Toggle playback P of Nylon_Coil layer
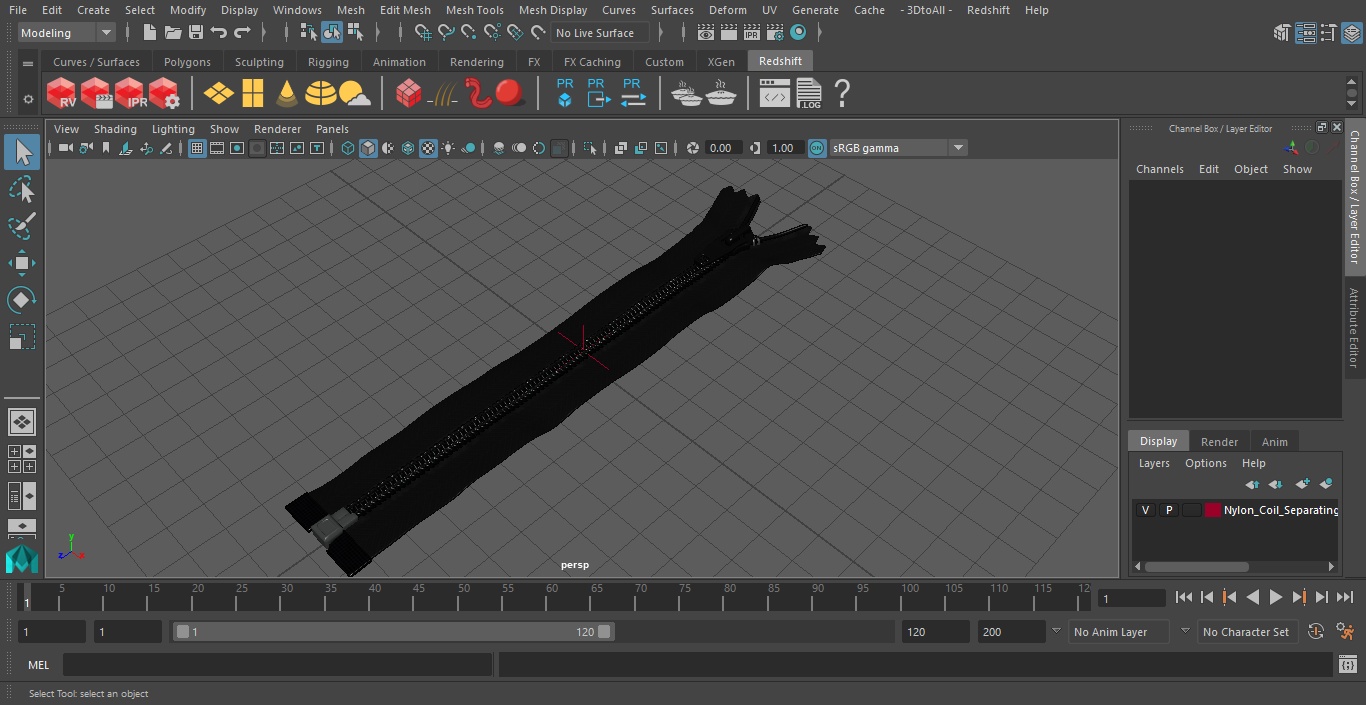This screenshot has height=705, width=1366. [x=1168, y=510]
